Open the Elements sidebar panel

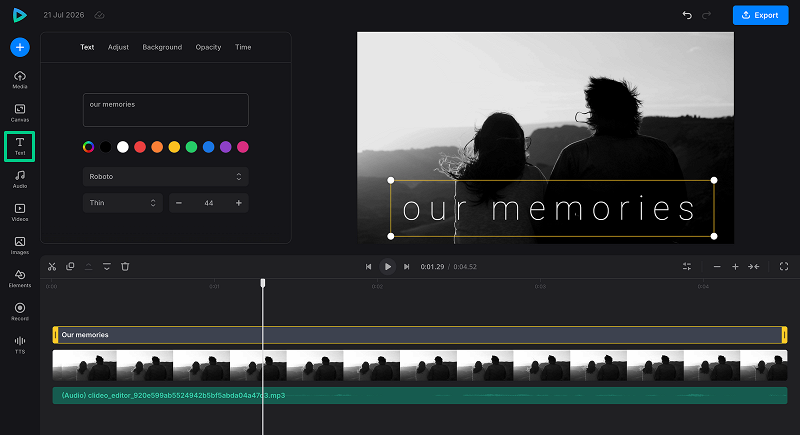(20, 279)
